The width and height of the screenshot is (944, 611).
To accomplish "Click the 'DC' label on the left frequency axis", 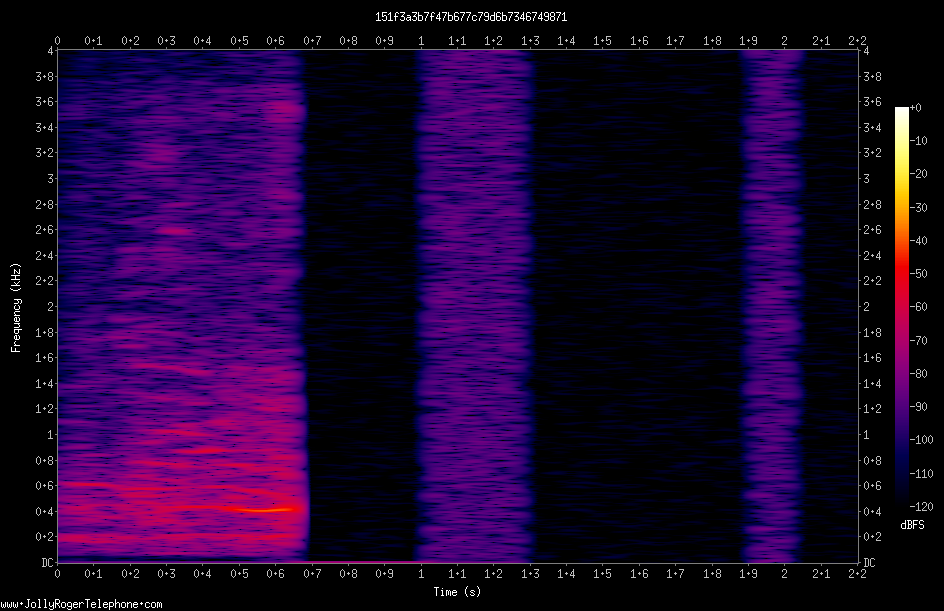I will tap(47, 563).
